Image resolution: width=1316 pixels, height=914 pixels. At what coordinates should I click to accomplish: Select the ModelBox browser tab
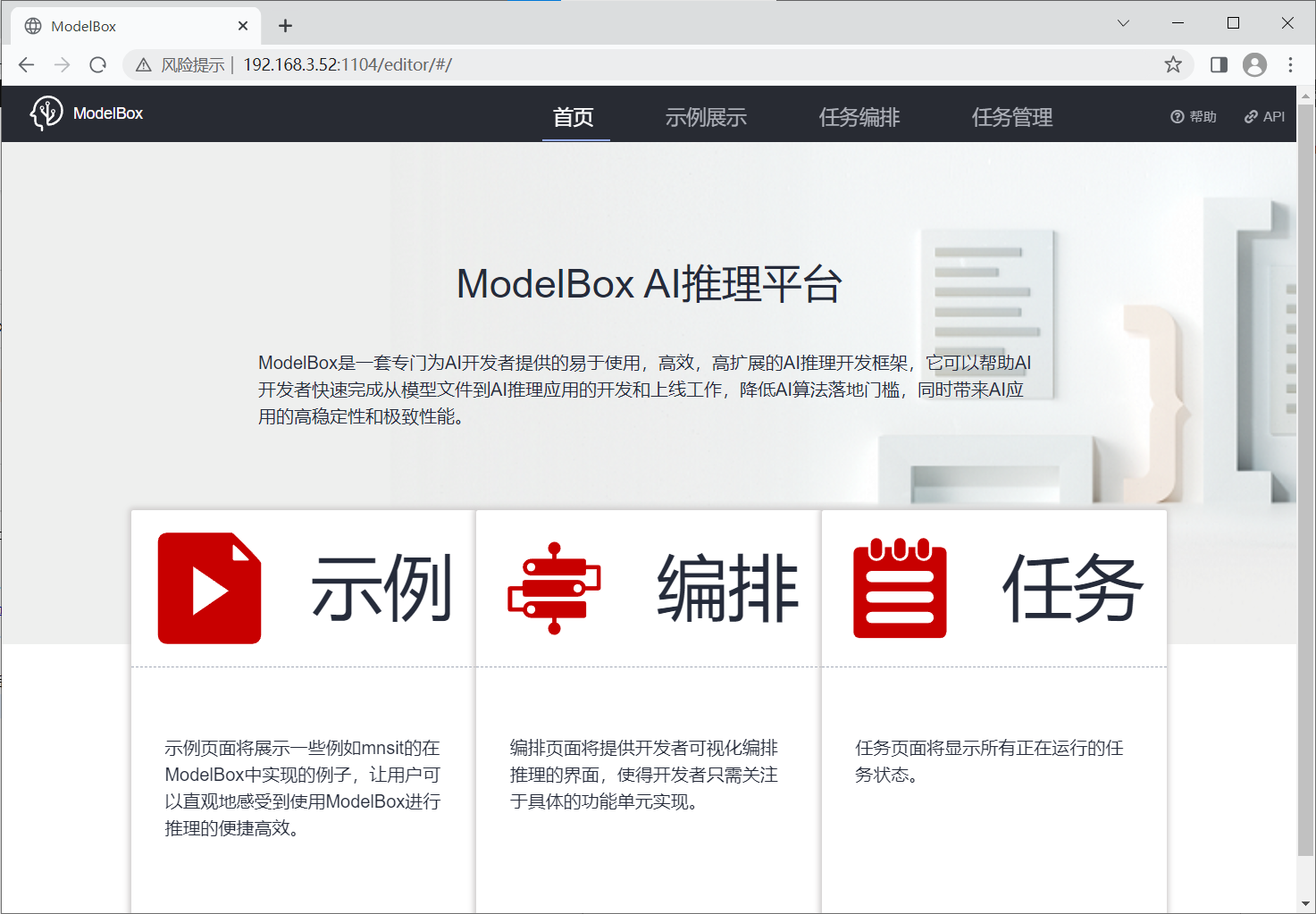136,26
